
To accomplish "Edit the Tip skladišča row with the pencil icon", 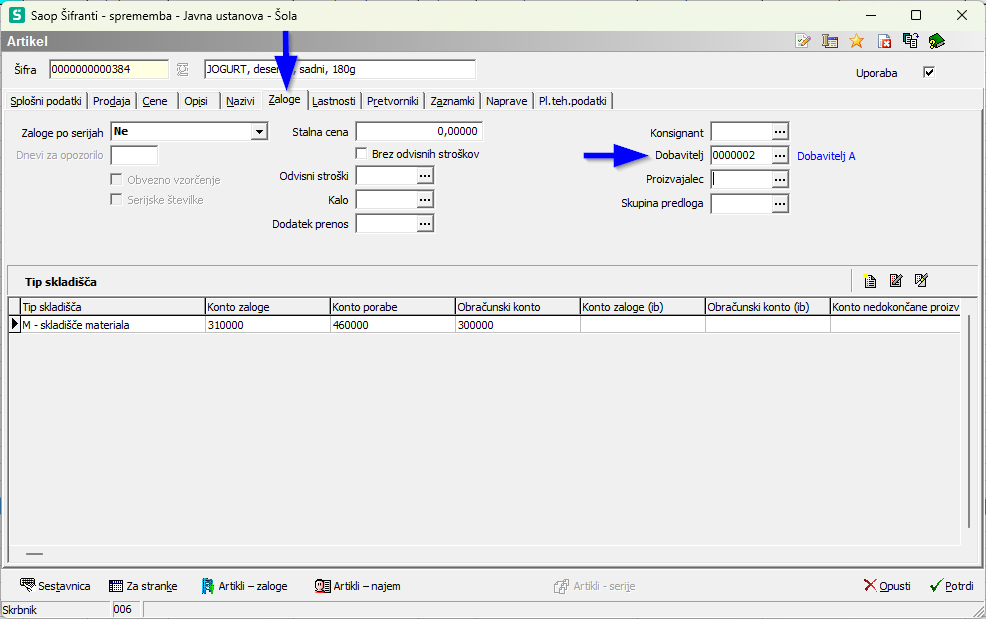I will pyautogui.click(x=895, y=281).
